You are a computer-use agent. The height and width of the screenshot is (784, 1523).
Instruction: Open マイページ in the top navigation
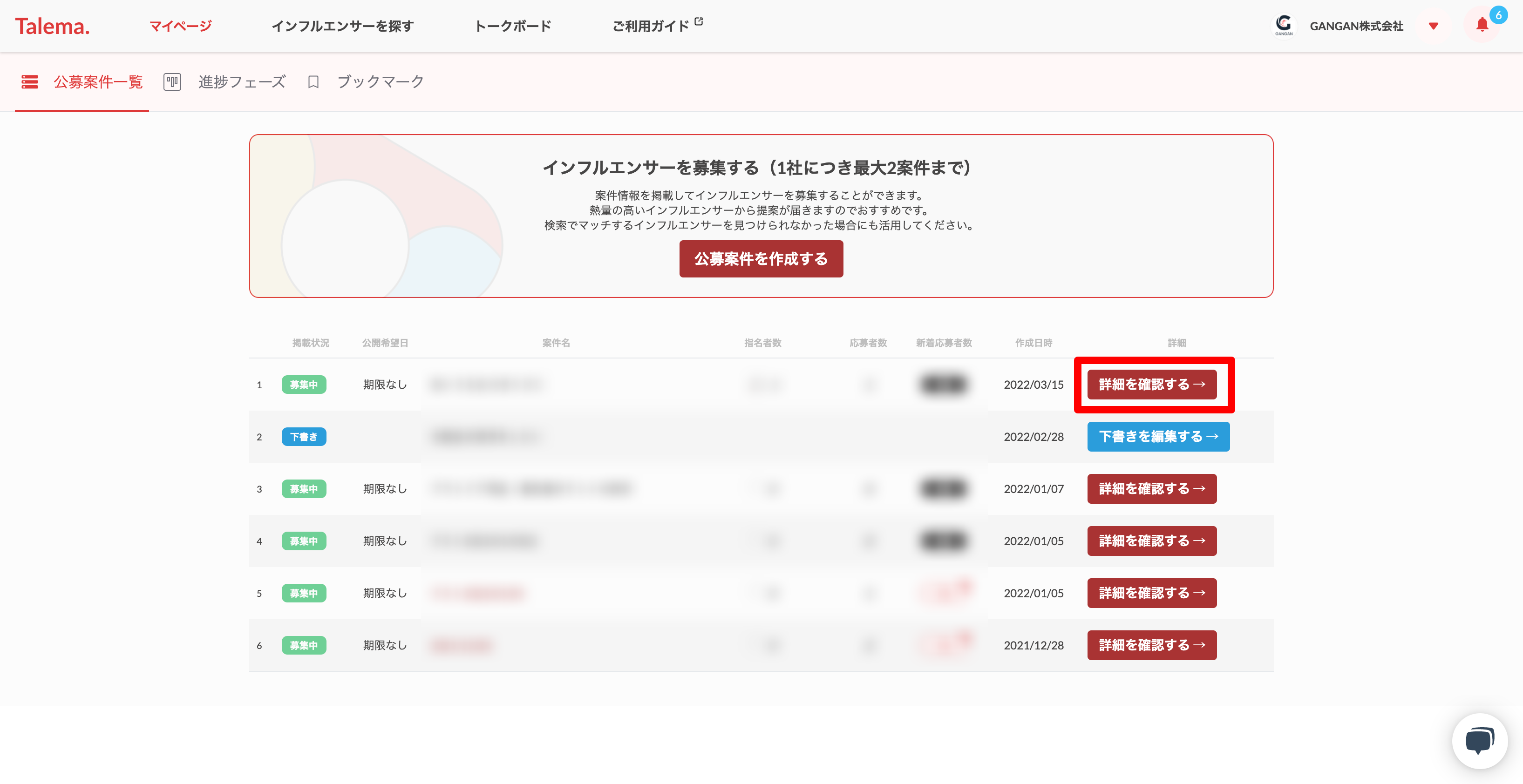[x=180, y=26]
